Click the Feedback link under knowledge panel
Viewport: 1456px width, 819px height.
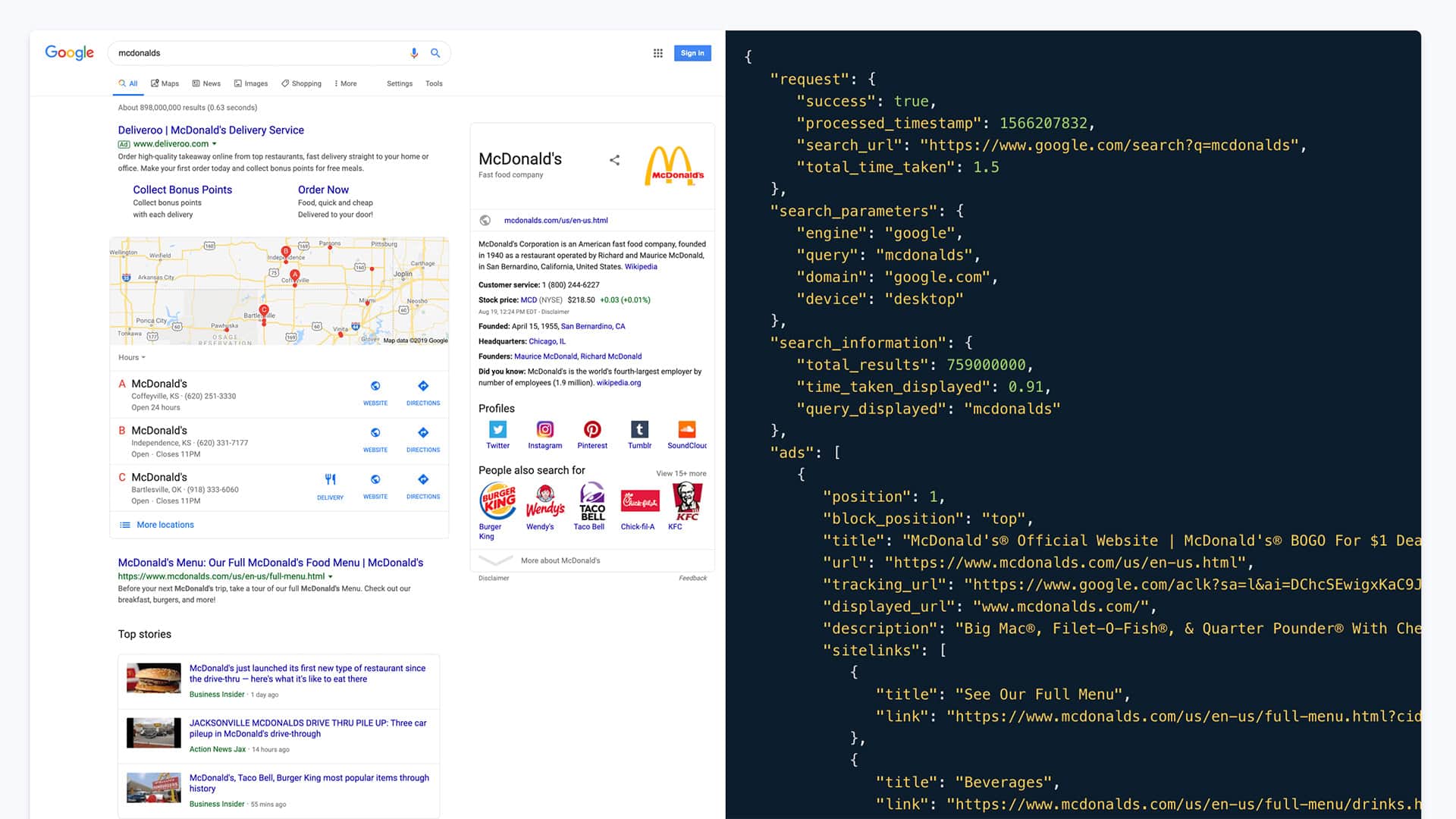click(692, 578)
